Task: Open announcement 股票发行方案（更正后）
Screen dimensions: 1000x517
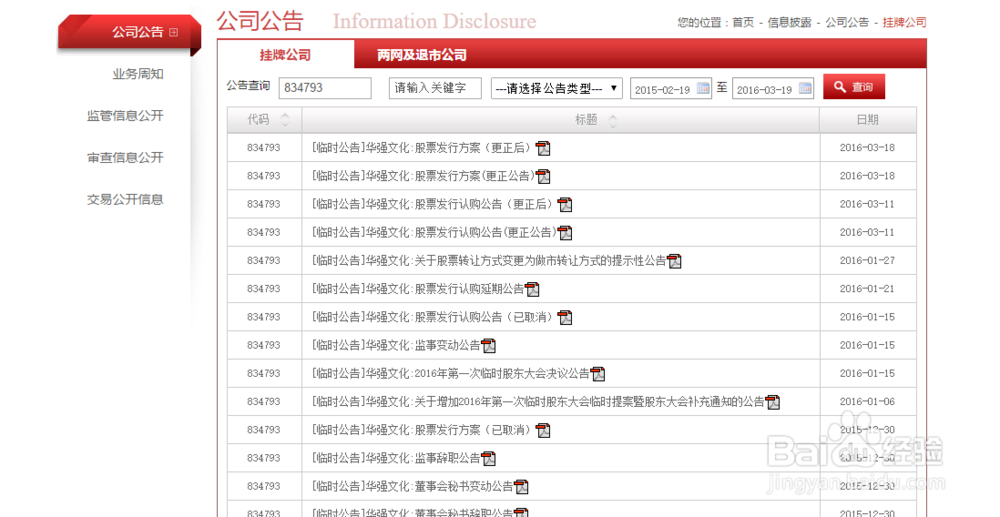Action: (x=422, y=148)
